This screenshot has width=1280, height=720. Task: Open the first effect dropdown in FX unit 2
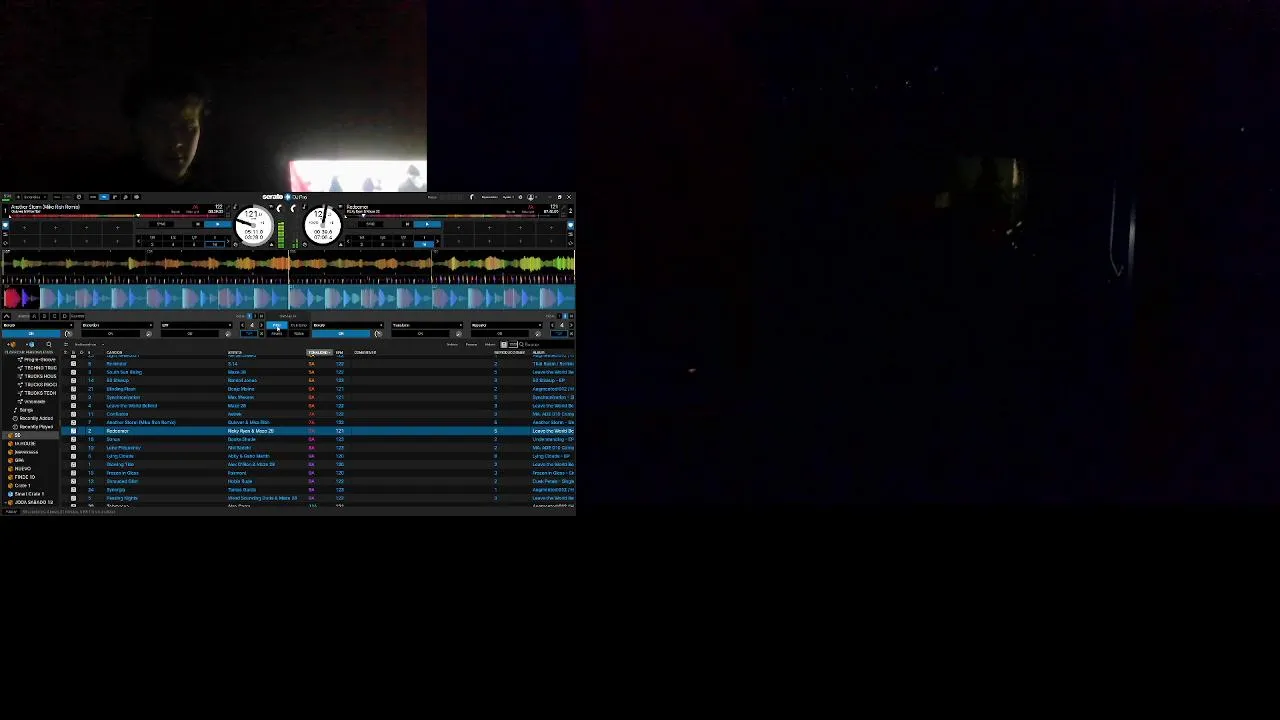click(347, 325)
